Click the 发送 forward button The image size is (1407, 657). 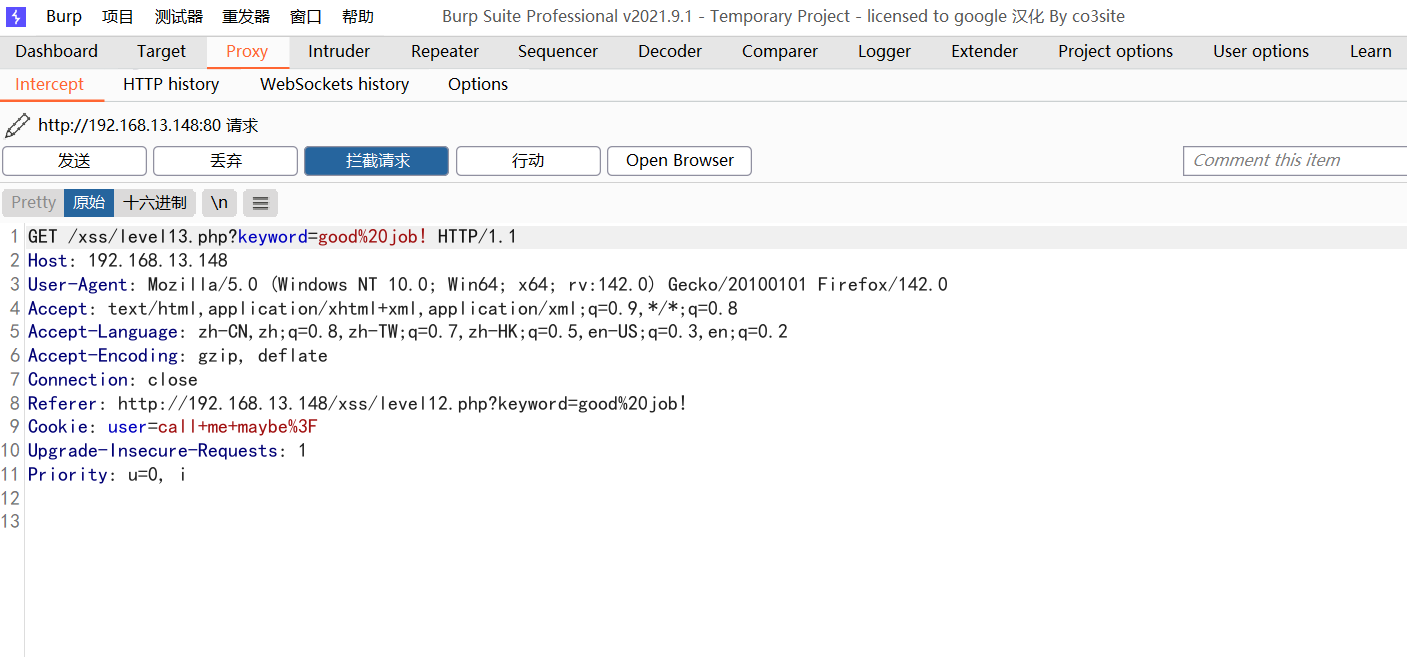click(x=74, y=161)
